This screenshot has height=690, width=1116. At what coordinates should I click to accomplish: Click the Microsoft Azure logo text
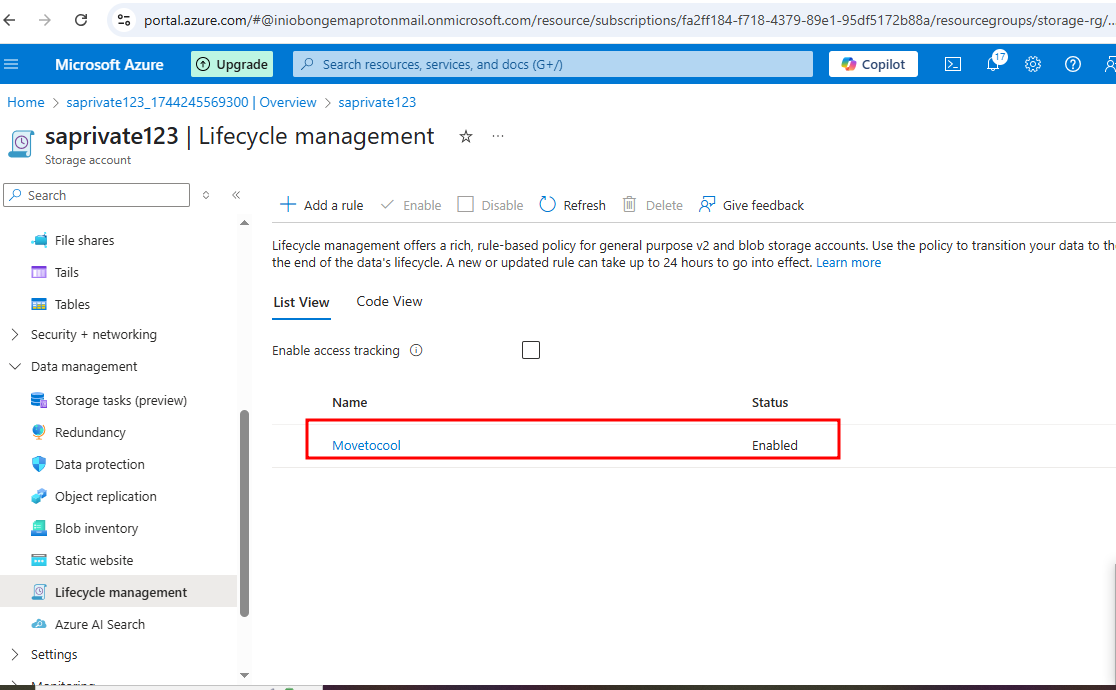coord(109,64)
